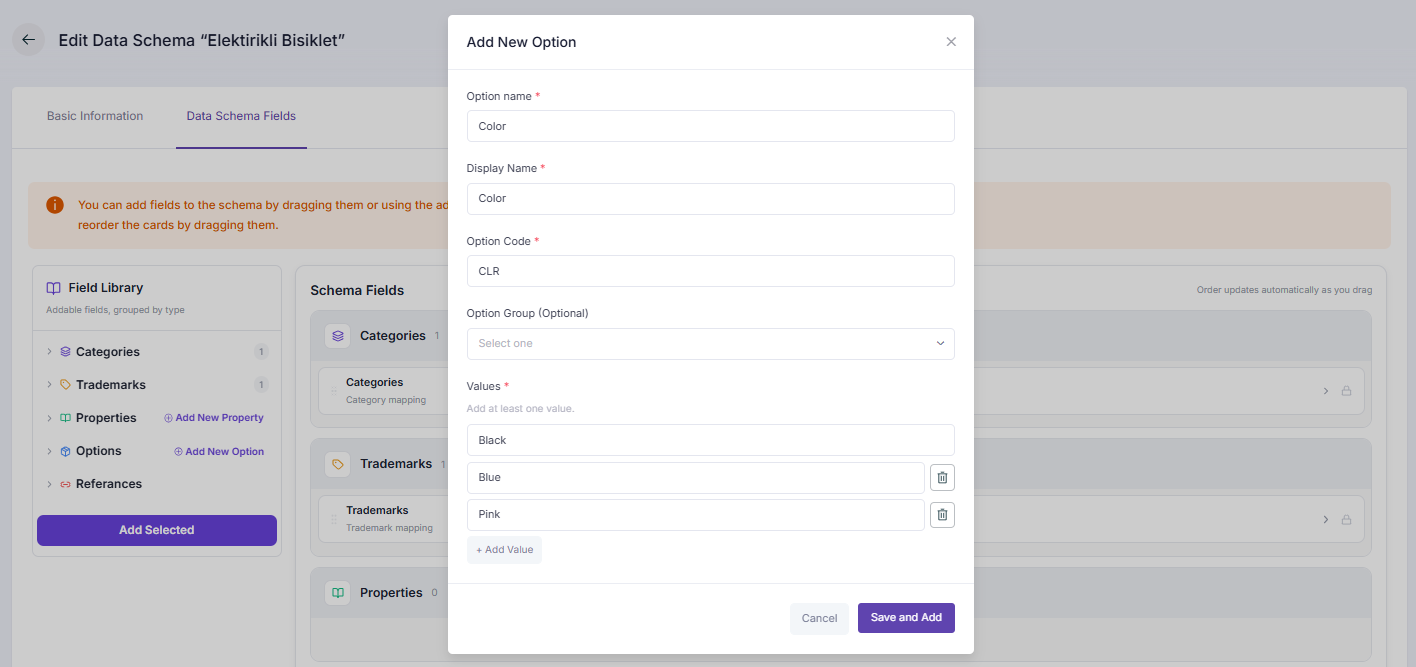Focus the Option Code field
The height and width of the screenshot is (667, 1416).
tap(710, 271)
